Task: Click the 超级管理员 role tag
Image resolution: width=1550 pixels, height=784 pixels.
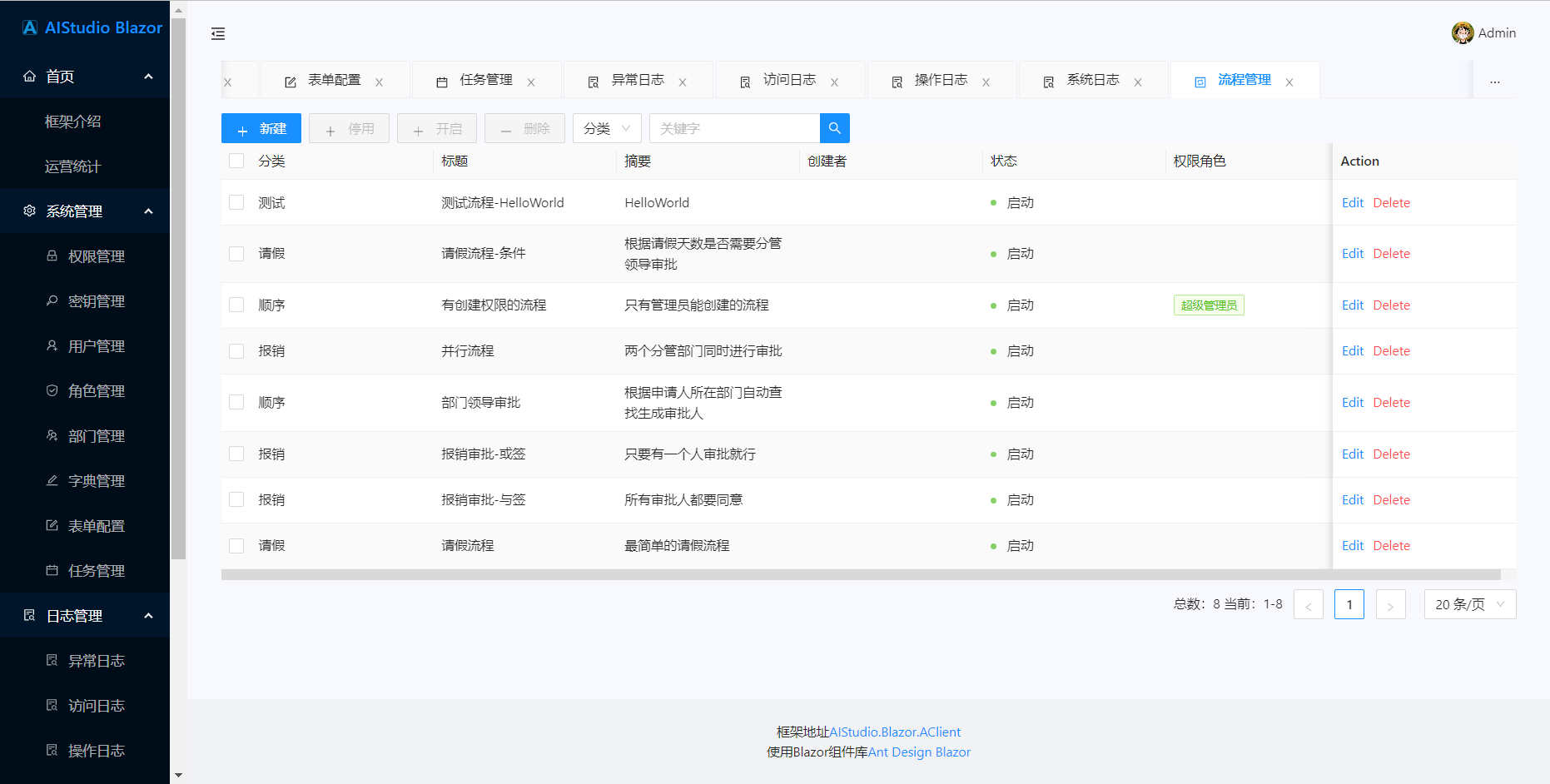Action: coord(1209,305)
